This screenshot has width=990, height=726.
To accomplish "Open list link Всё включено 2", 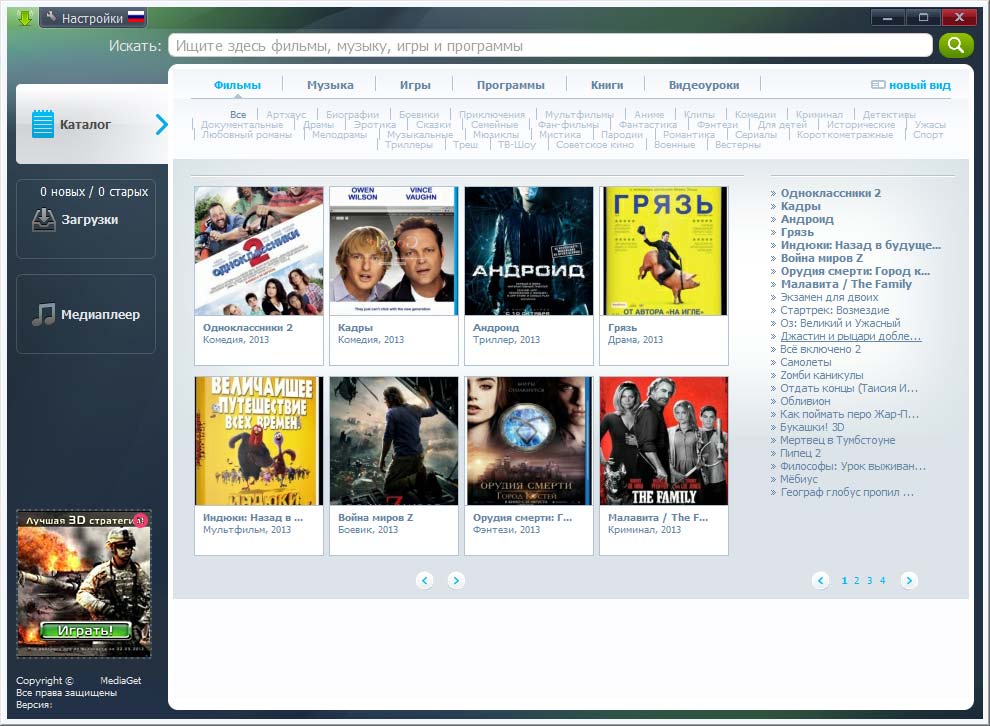I will [820, 349].
